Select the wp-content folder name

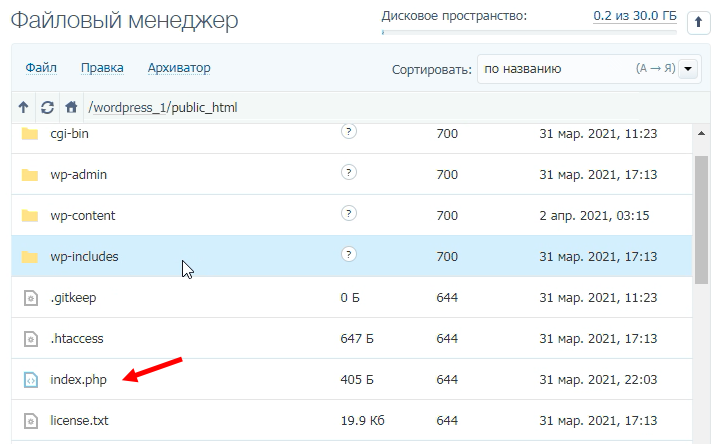83,215
